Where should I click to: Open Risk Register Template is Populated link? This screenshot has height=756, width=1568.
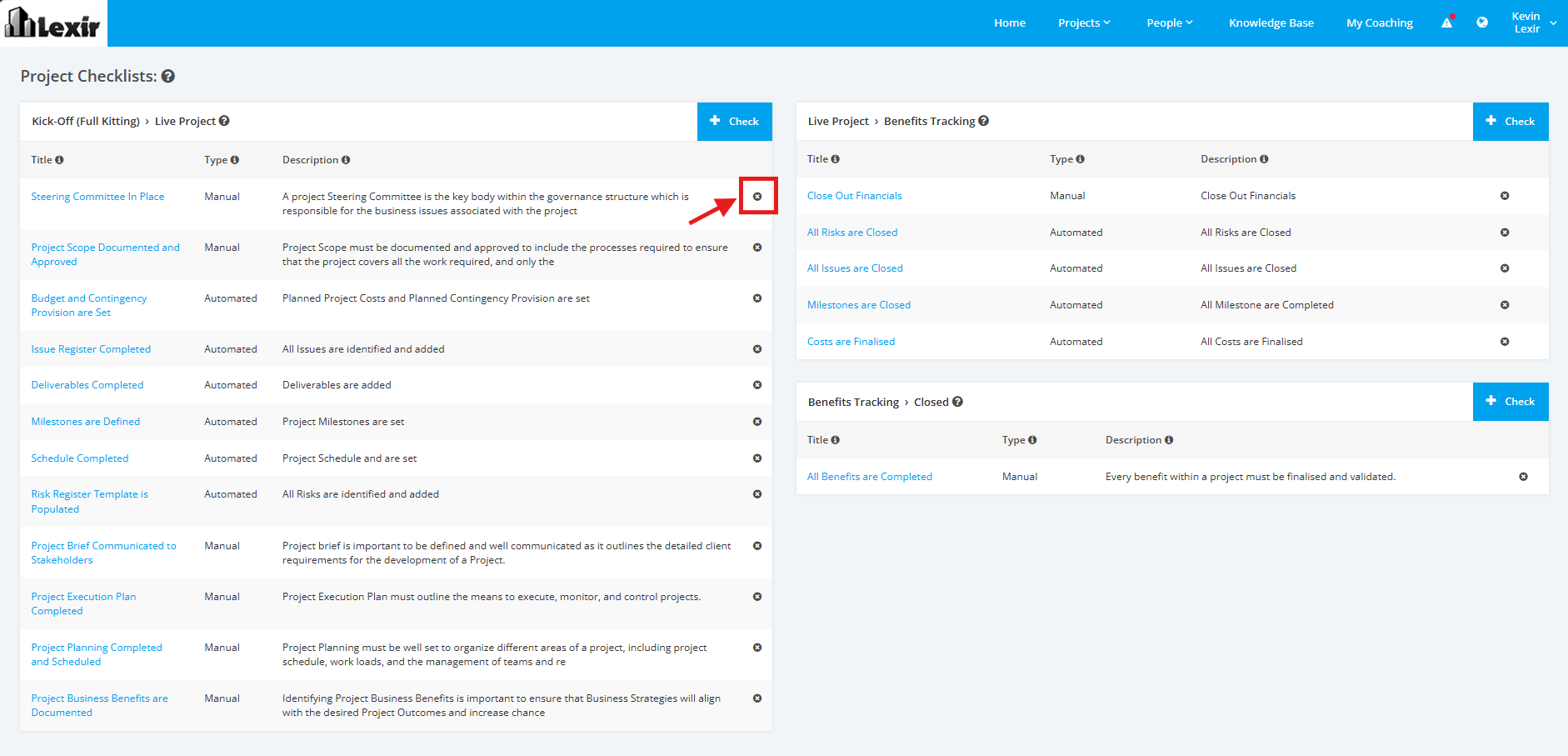tap(89, 502)
